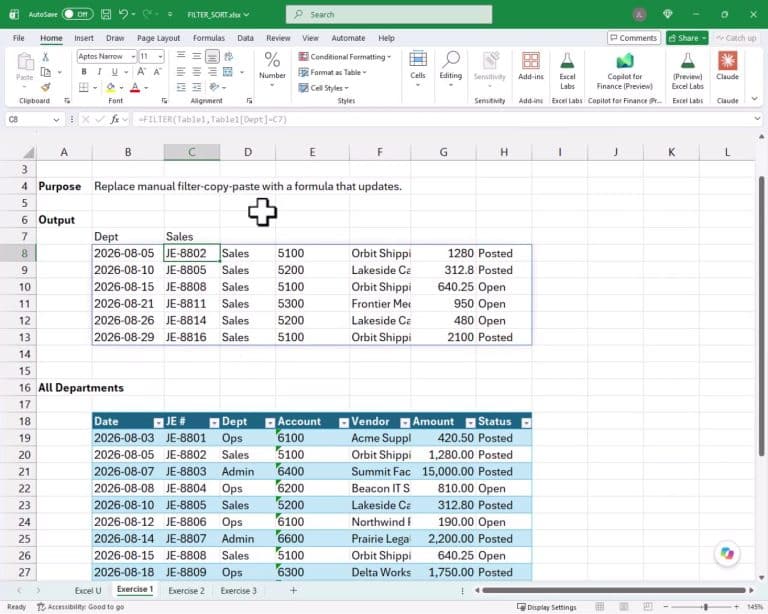Click the Increase Indent icon
Image resolution: width=768 pixels, height=614 pixels.
(197, 88)
